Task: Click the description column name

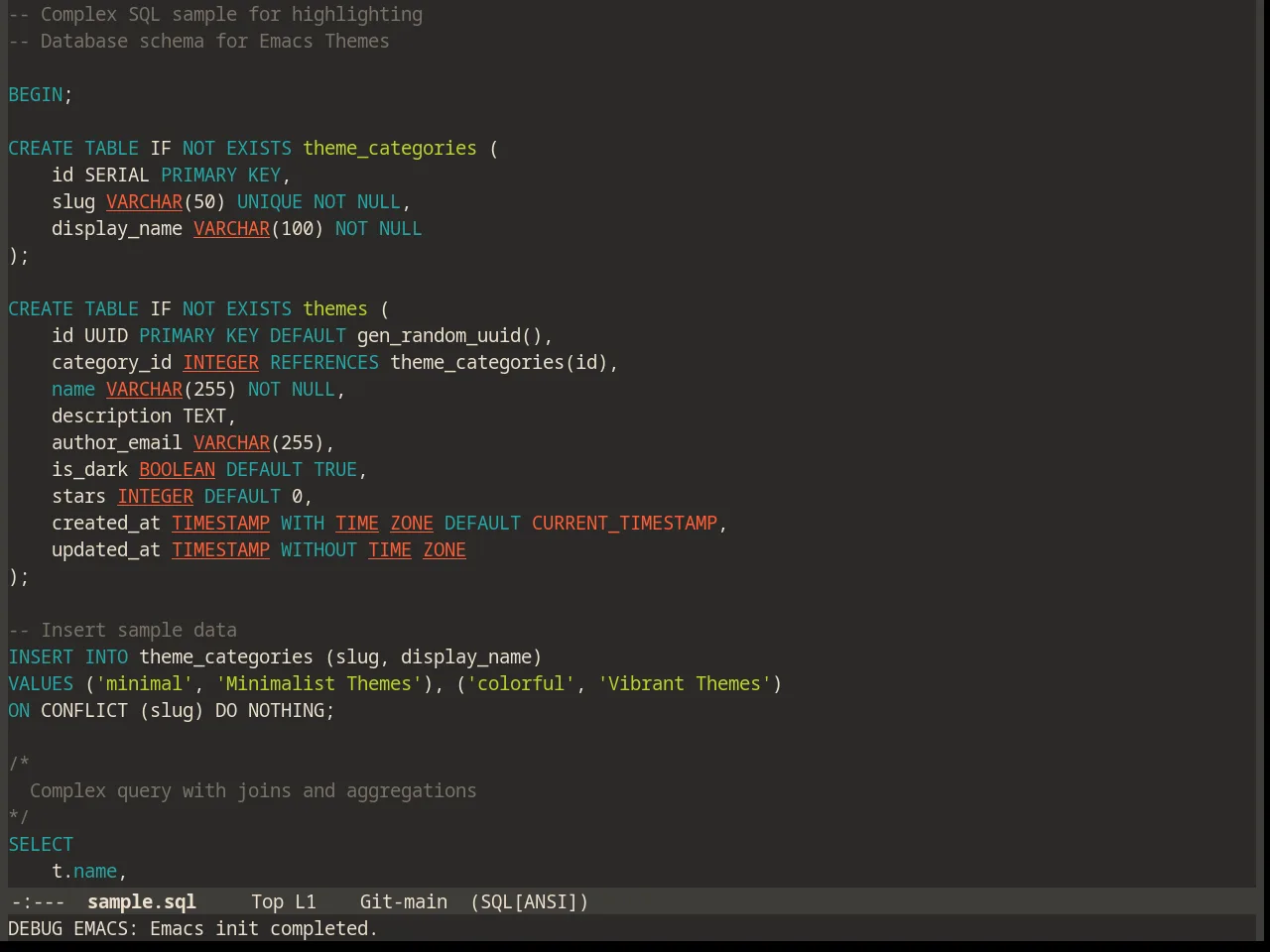Action: click(112, 416)
